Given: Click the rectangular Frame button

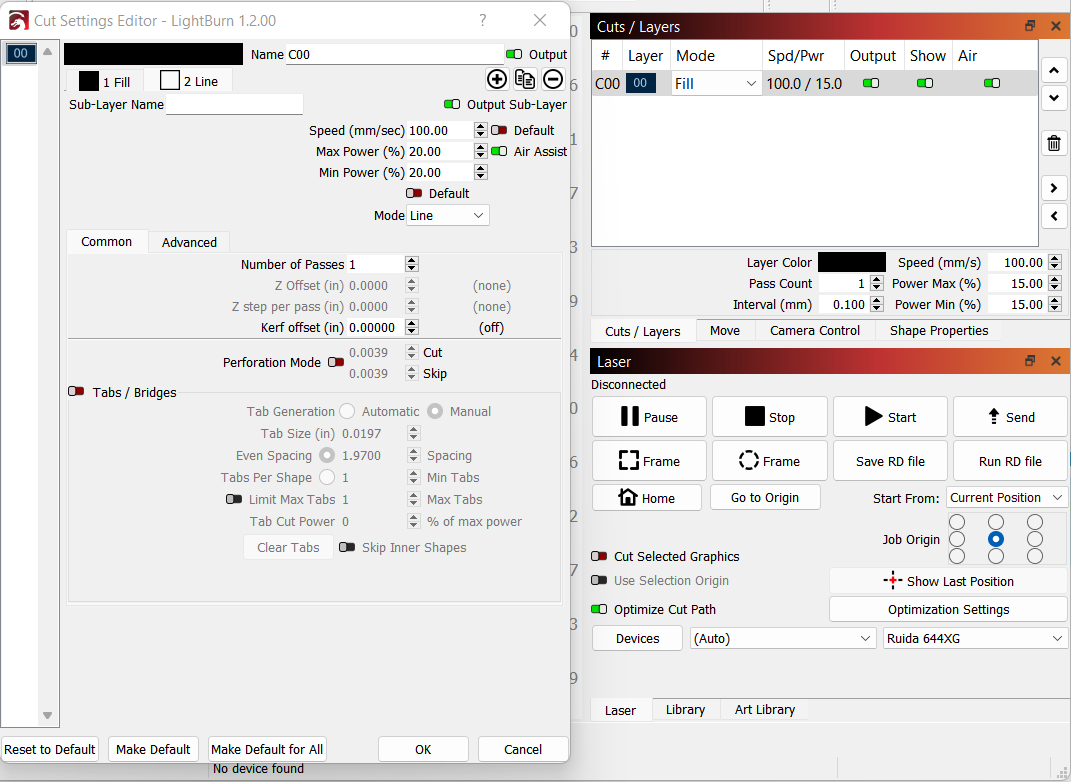Looking at the screenshot, I should [x=649, y=461].
